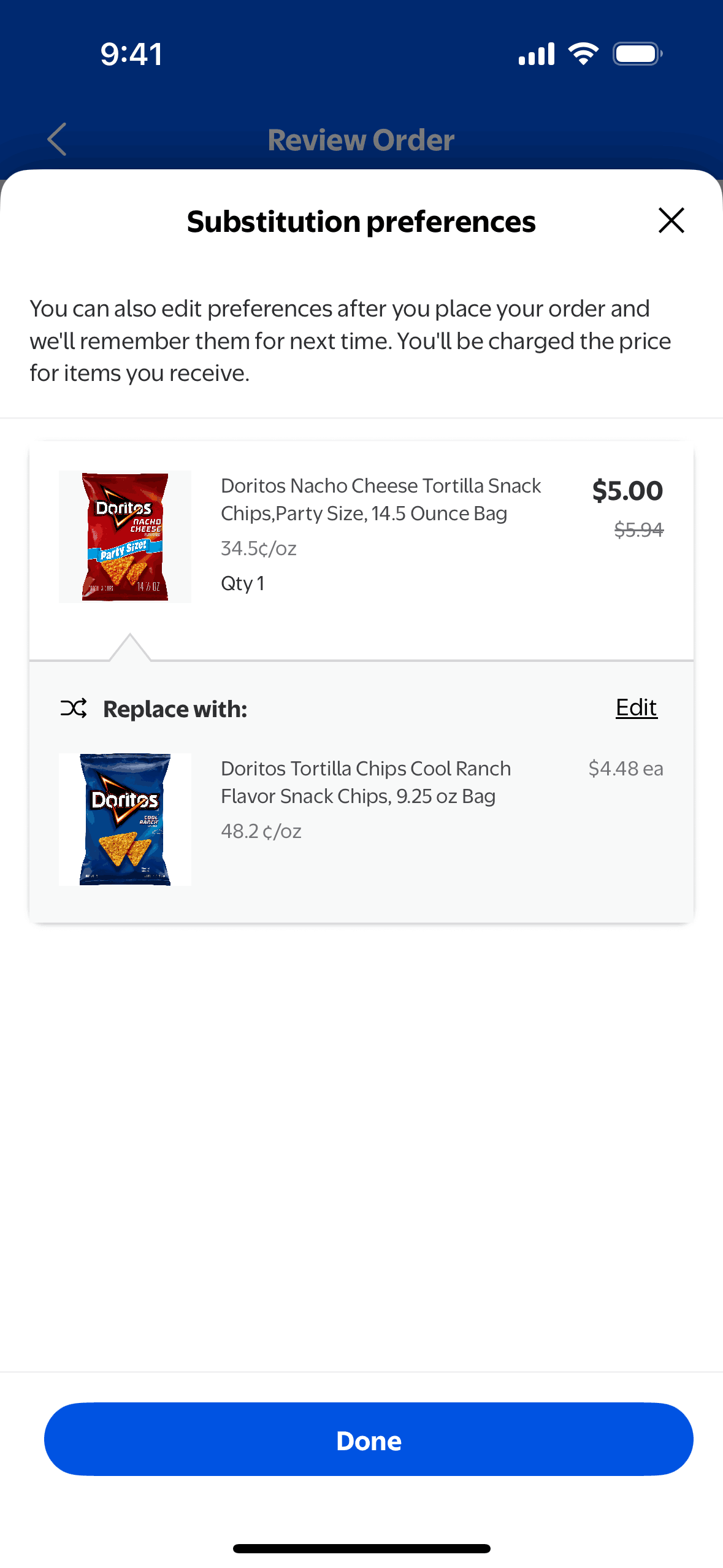Close the Substitution preferences sheet
723x1568 pixels.
tap(671, 220)
